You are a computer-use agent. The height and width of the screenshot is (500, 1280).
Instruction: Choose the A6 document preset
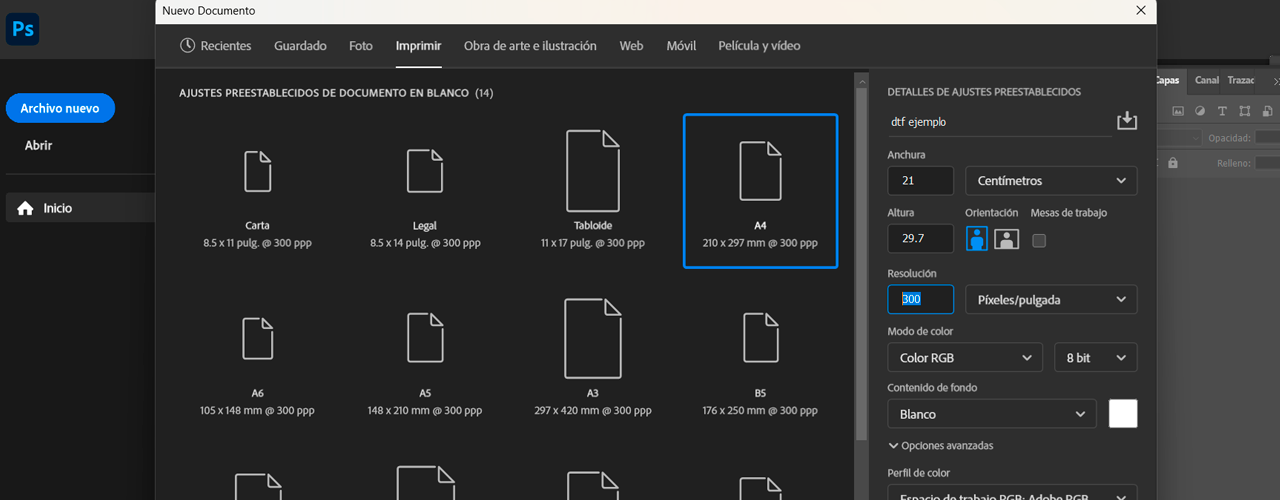click(x=257, y=360)
